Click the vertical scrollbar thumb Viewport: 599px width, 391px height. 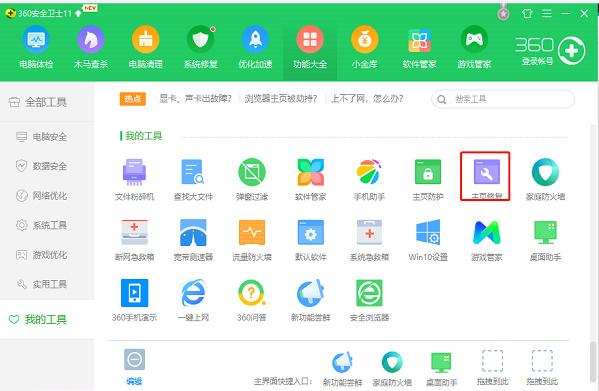click(593, 361)
